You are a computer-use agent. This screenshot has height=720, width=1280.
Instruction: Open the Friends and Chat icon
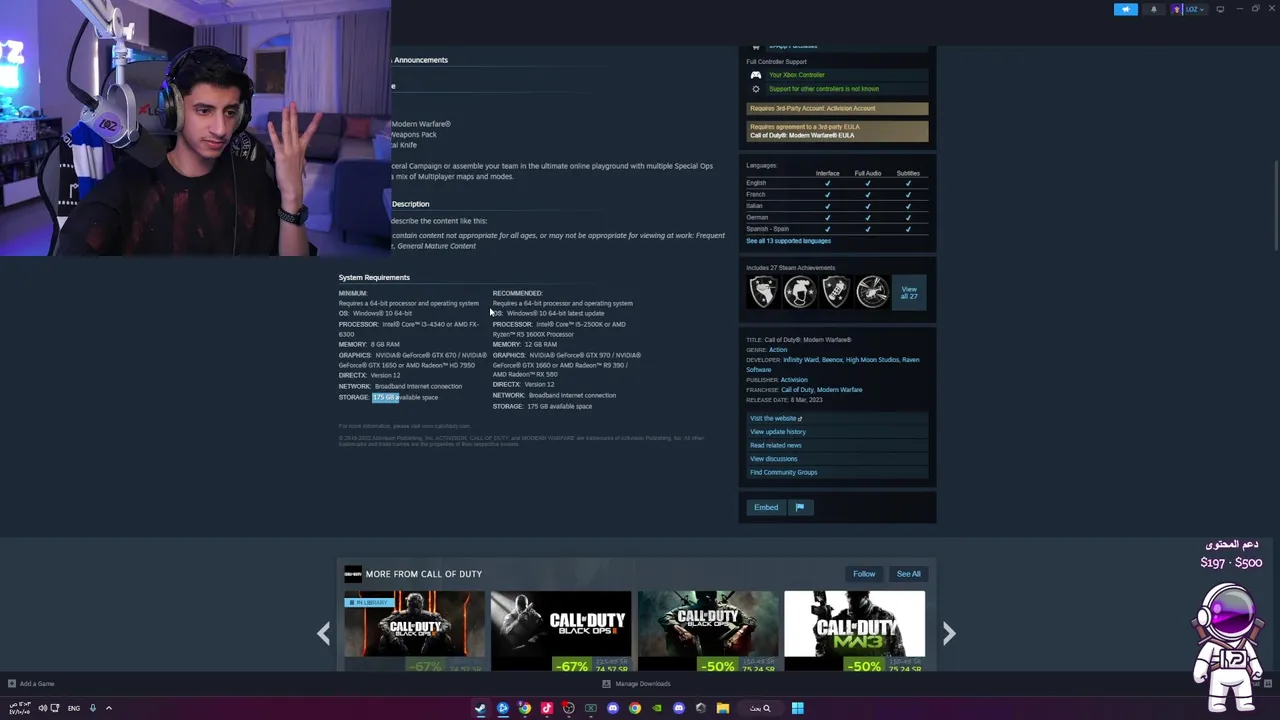(x=1268, y=684)
